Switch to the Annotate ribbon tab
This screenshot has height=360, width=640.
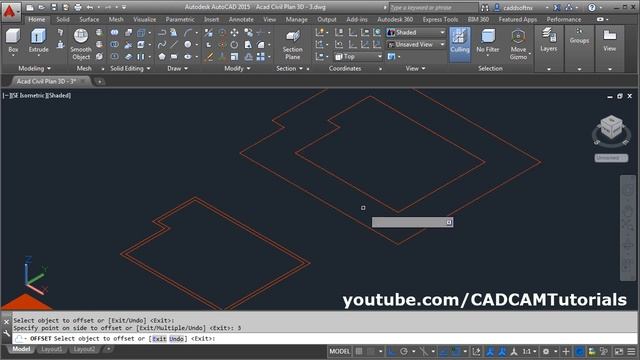click(x=241, y=19)
